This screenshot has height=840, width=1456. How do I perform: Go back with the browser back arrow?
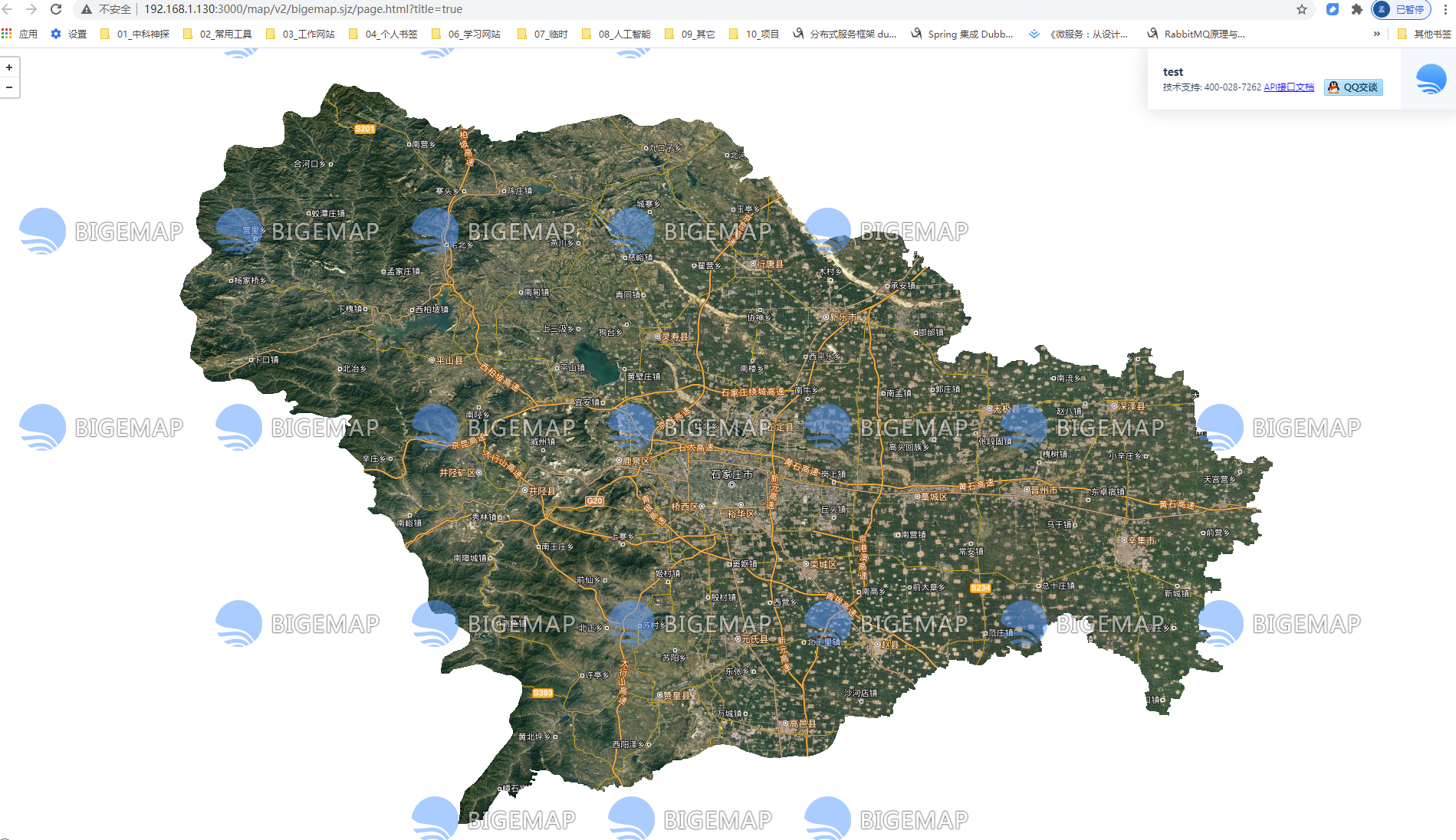click(8, 9)
